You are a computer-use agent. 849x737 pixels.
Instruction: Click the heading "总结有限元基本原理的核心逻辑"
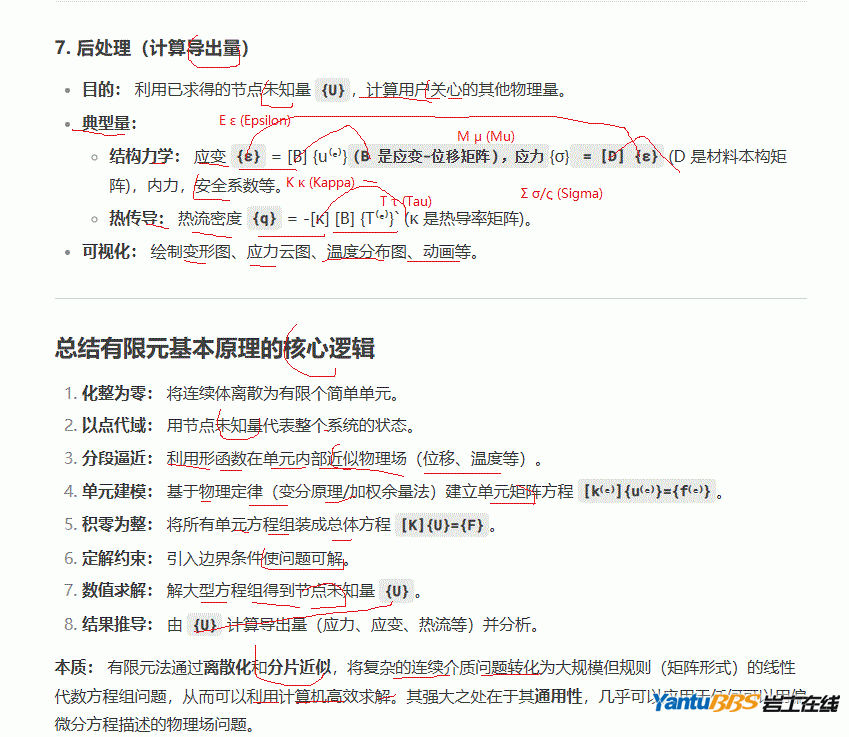point(215,348)
